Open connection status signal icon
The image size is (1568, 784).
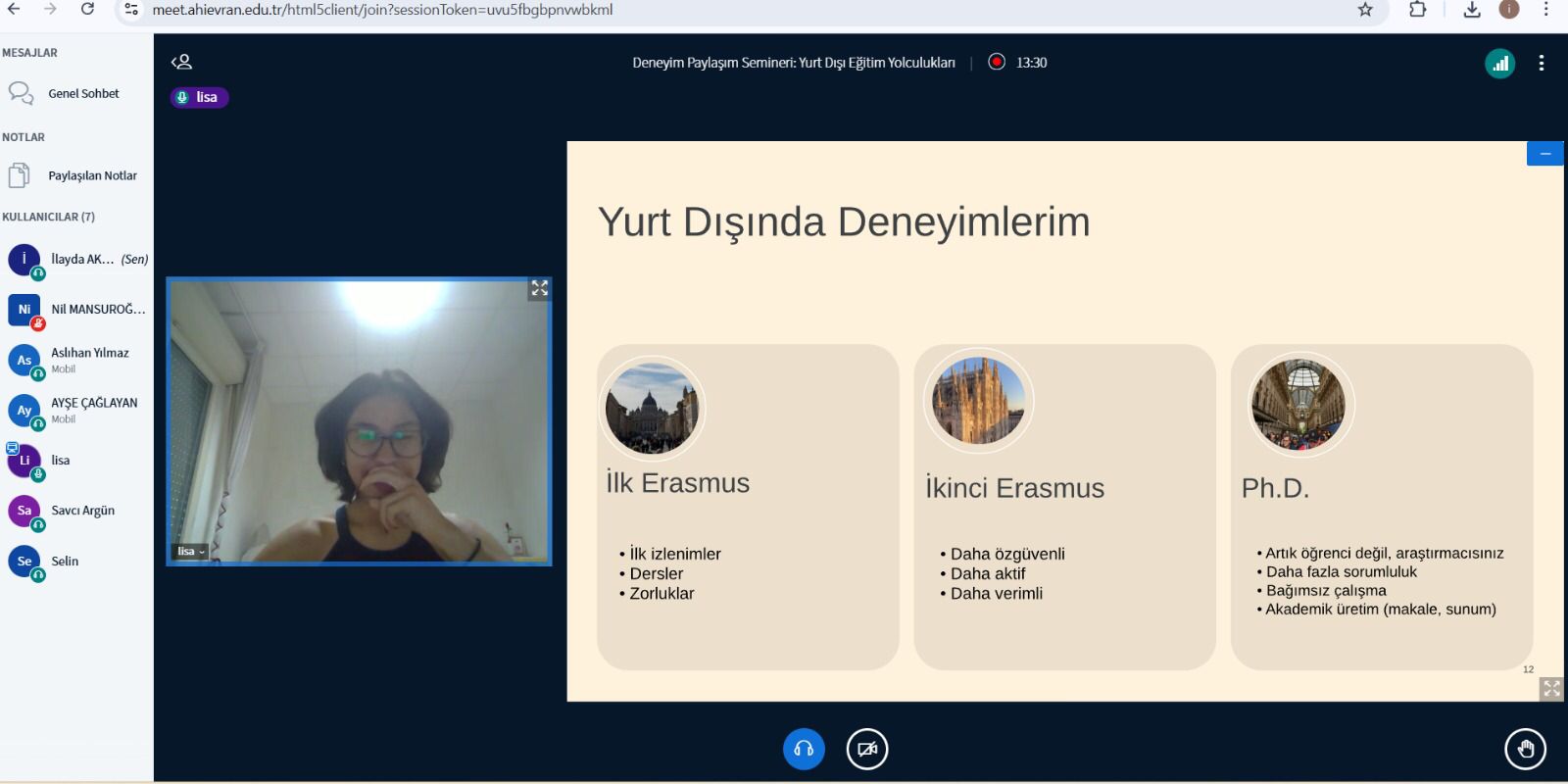click(x=1499, y=64)
